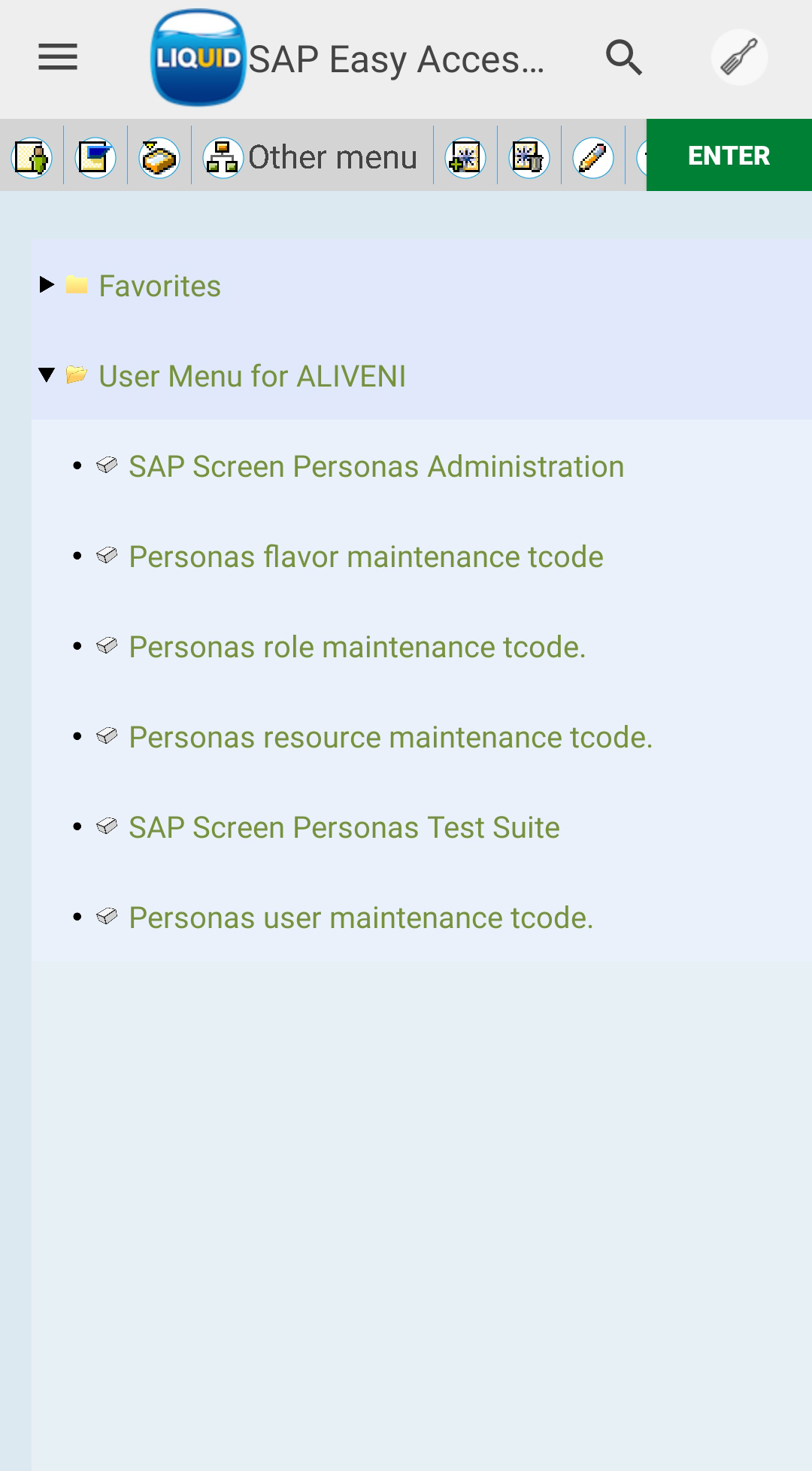The image size is (812, 1471).
Task: Collapse the User Menu for ALIVENI arrow
Action: (47, 375)
